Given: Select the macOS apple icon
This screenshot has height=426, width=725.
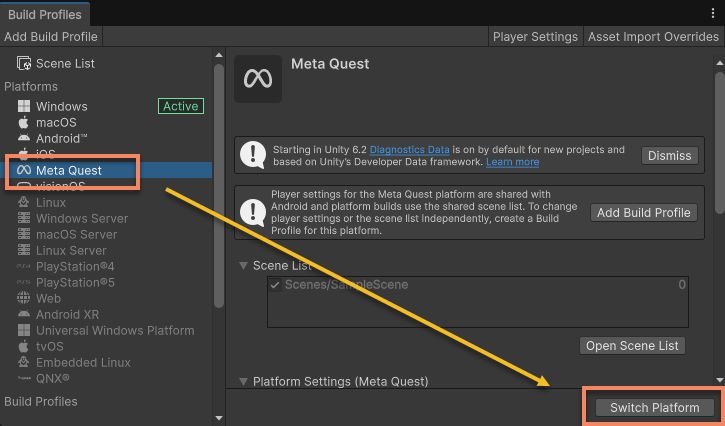Looking at the screenshot, I should [24, 122].
